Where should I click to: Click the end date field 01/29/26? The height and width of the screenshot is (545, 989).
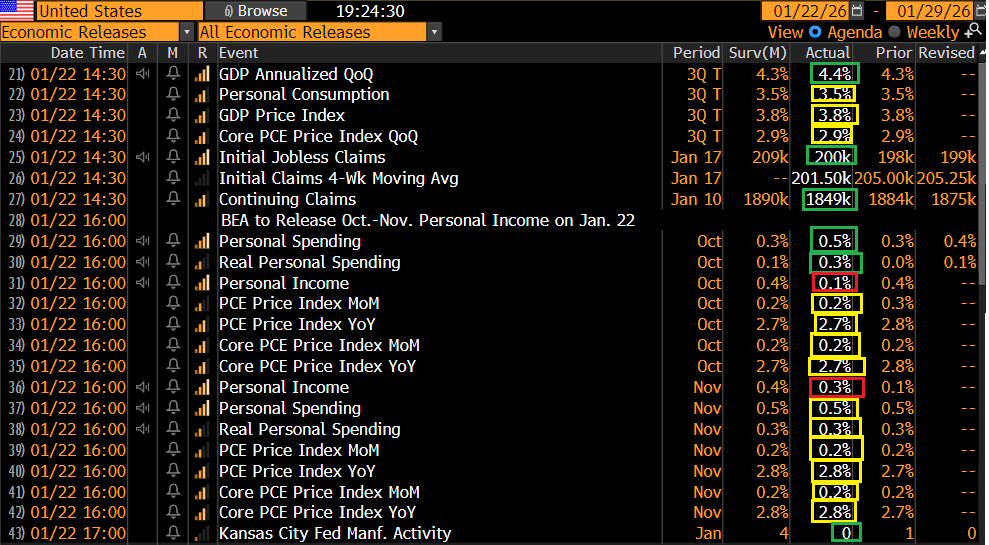(936, 12)
